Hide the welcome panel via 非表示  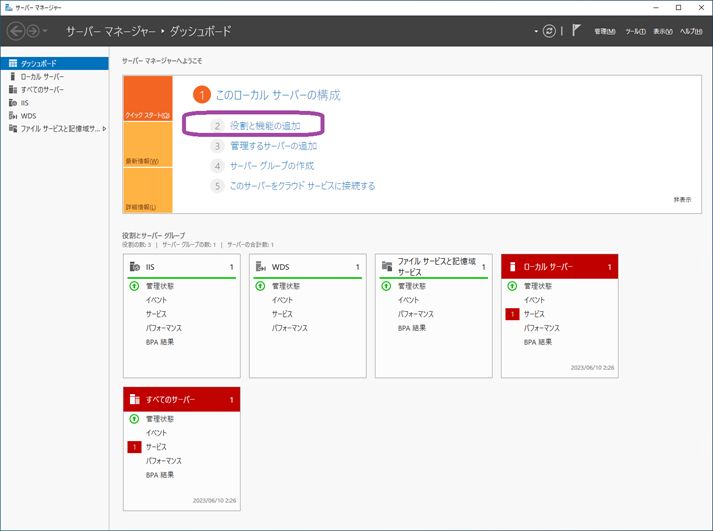[682, 199]
